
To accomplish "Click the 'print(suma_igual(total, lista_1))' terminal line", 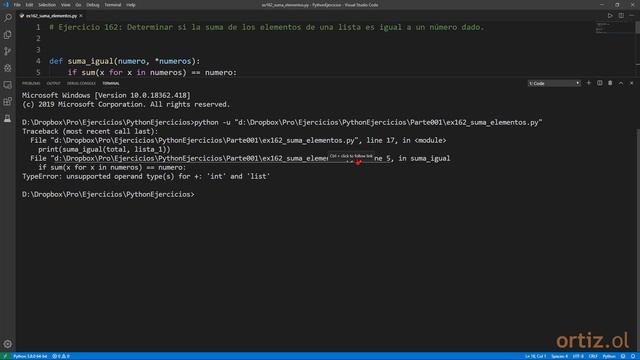I will (104, 149).
